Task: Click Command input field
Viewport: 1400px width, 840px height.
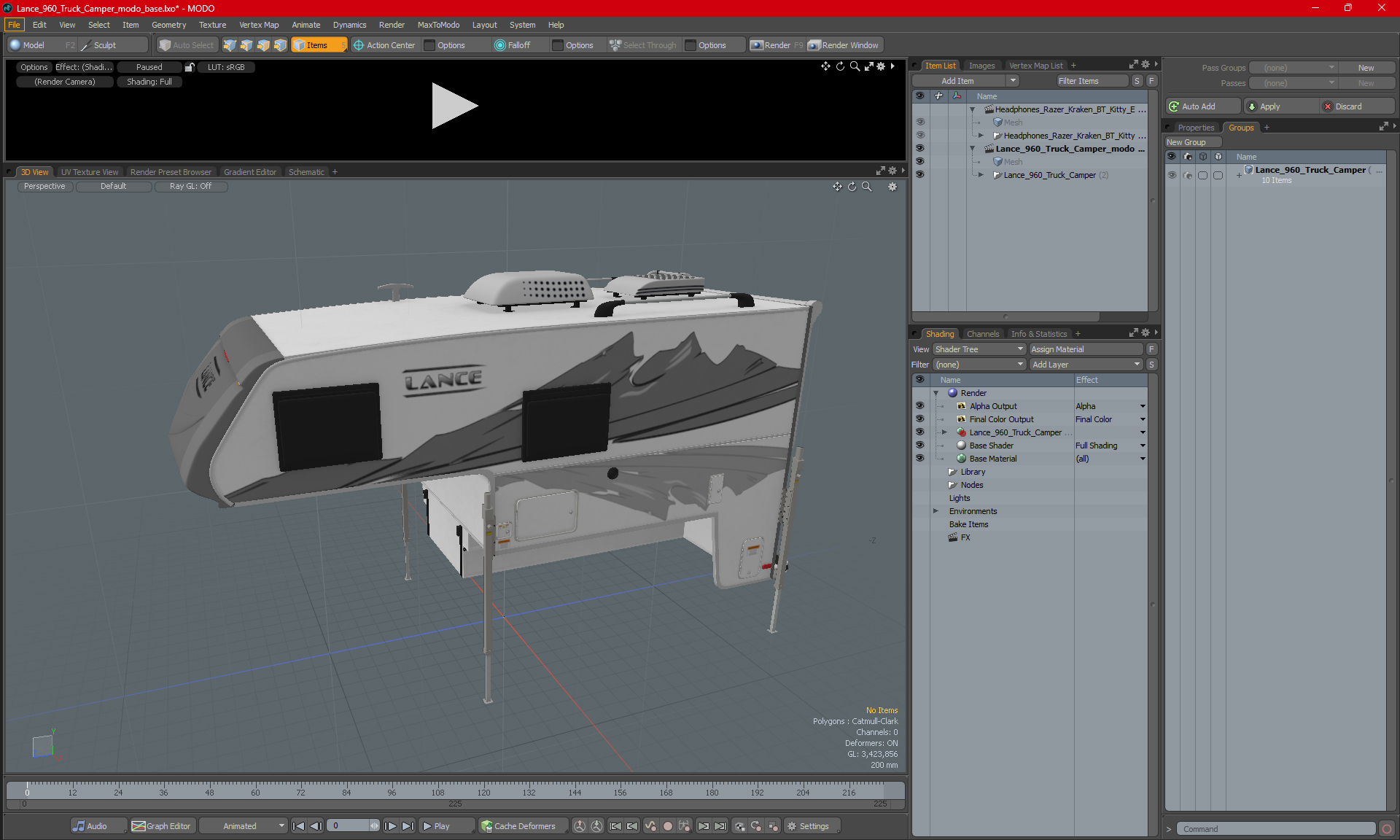Action: click(x=1276, y=829)
